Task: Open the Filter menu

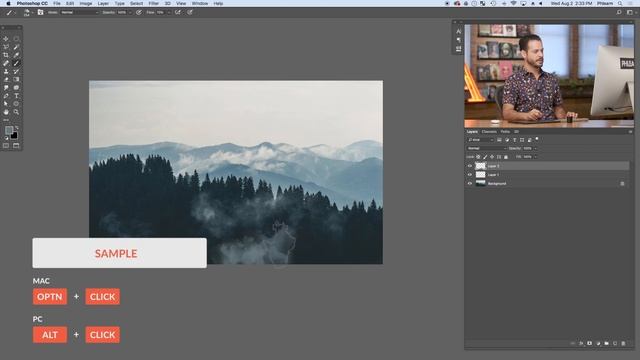Action: (x=153, y=3)
